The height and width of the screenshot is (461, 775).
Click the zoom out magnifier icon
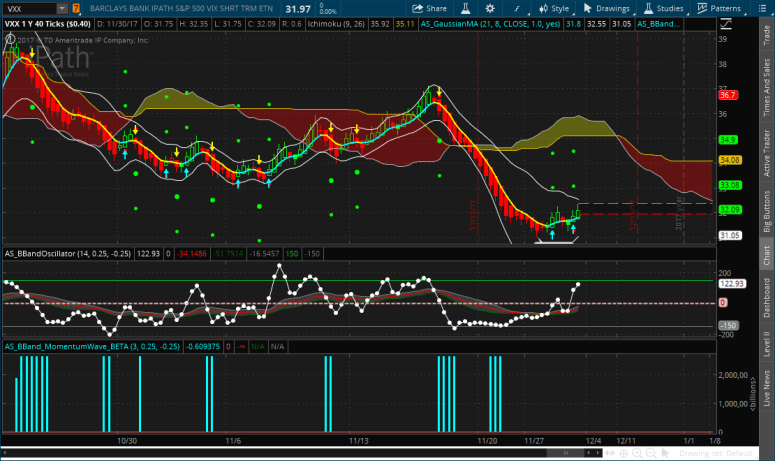pyautogui.click(x=651, y=453)
